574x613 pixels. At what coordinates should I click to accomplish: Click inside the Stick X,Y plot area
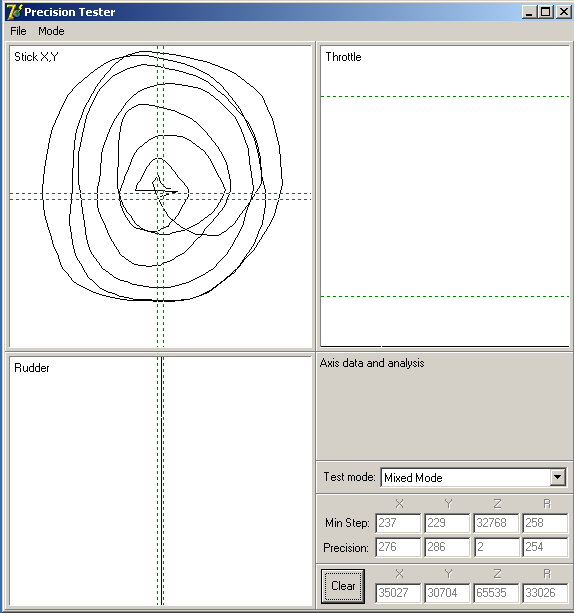(x=160, y=196)
